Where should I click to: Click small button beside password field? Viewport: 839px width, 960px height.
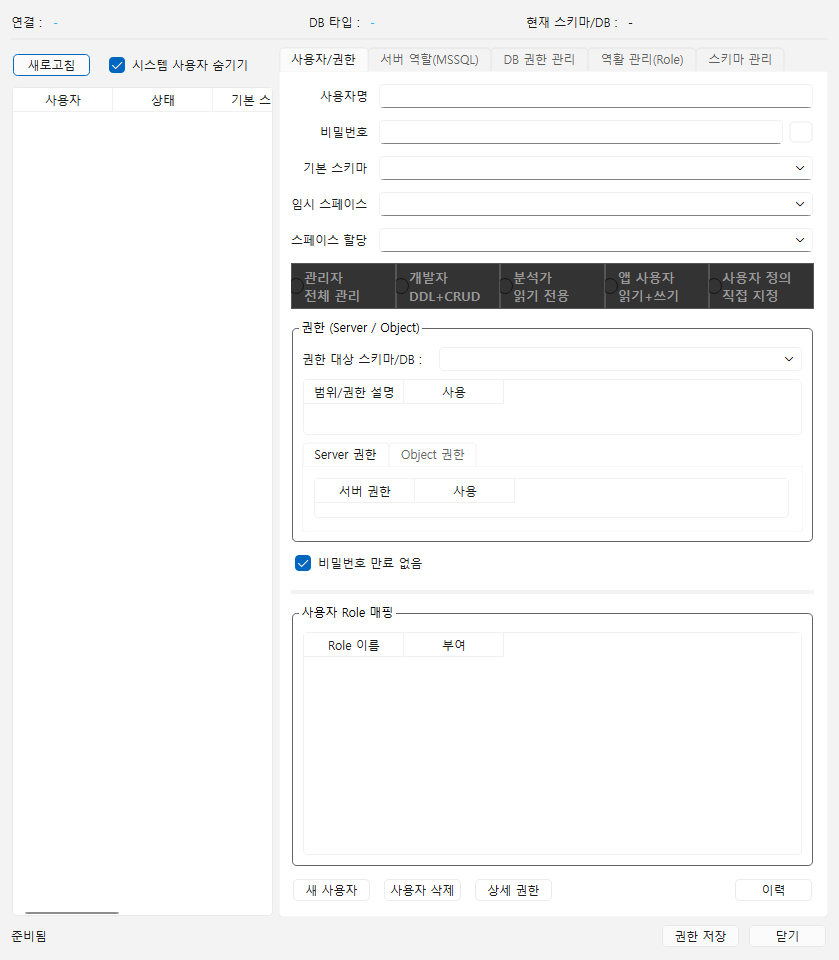point(801,132)
